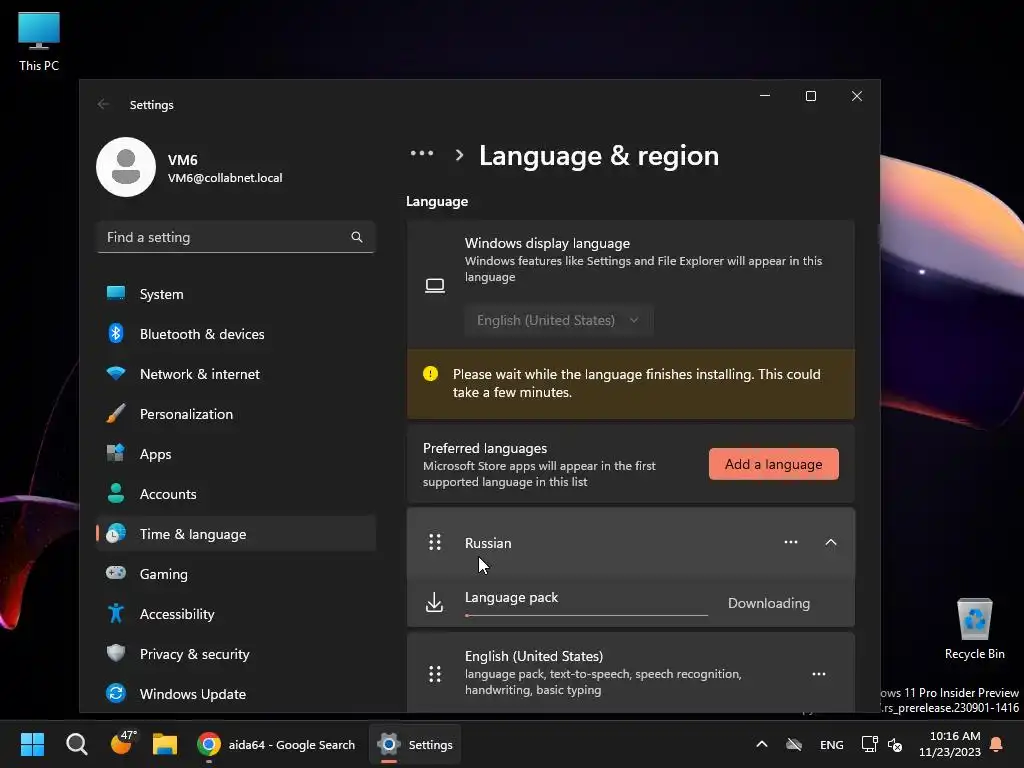Open Accessibility settings
This screenshot has width=1024, height=768.
236,614
